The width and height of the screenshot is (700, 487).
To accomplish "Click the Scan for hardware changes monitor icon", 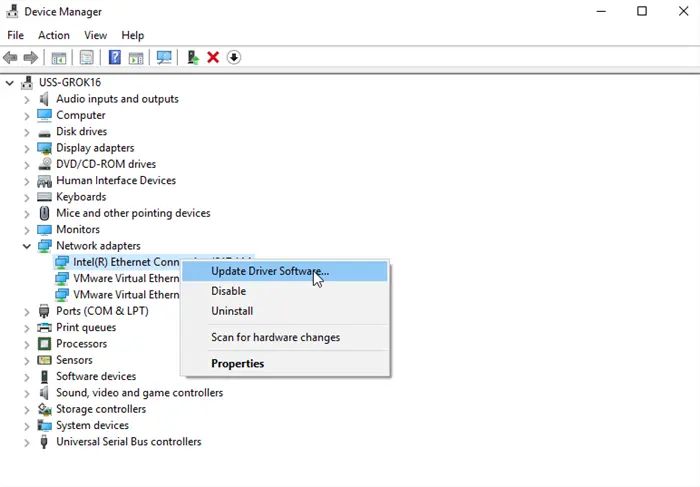I will pyautogui.click(x=164, y=58).
